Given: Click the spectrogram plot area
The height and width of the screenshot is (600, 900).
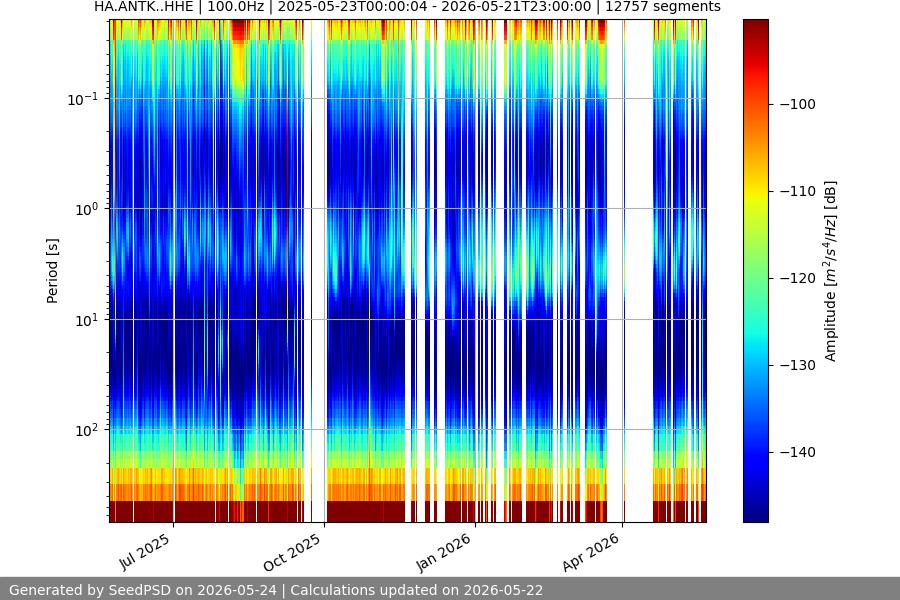Looking at the screenshot, I should click(x=408, y=271).
